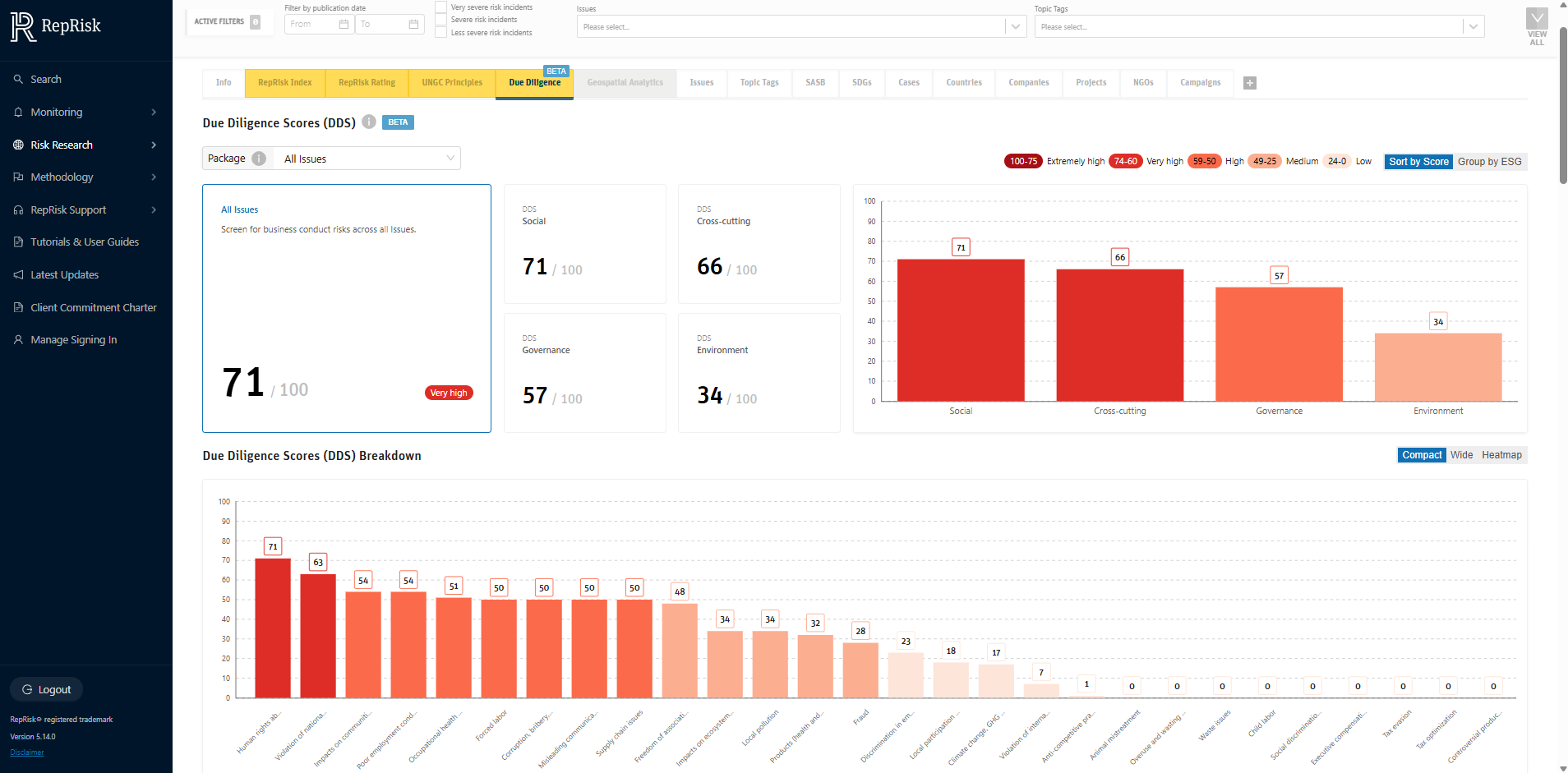Expand the Issues filter dropdown
The height and width of the screenshot is (773, 1568).
(1016, 27)
